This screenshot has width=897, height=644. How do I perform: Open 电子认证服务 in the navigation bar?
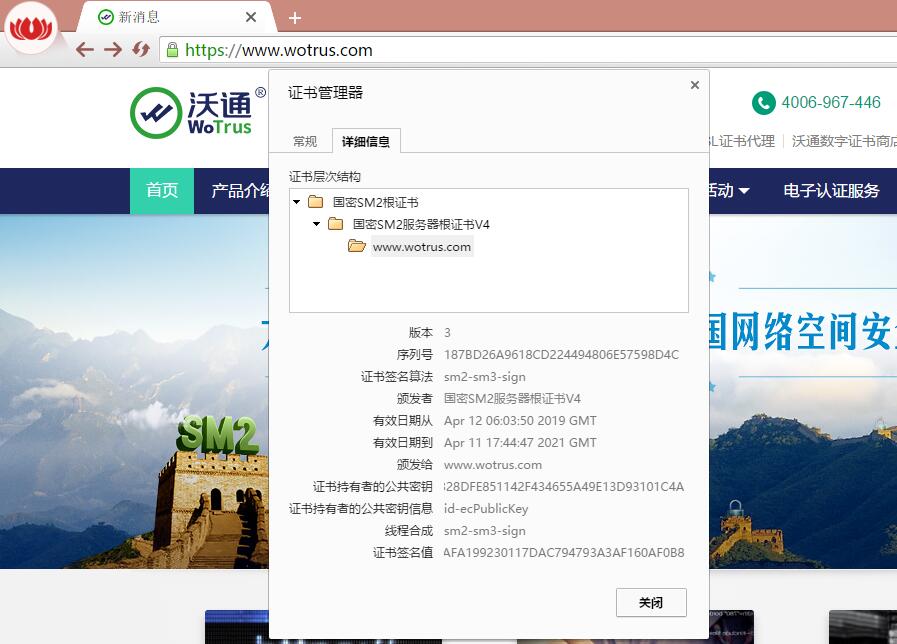click(831, 191)
